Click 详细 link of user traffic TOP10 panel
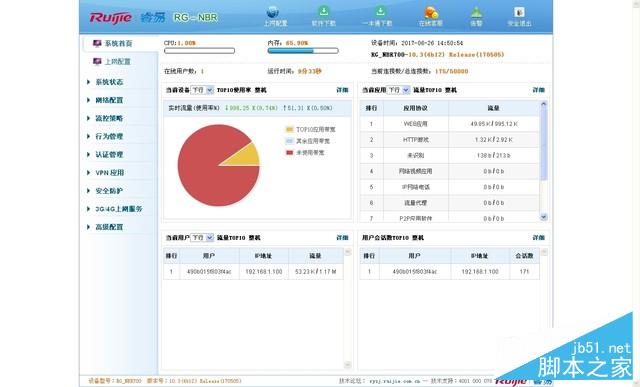 (x=342, y=238)
